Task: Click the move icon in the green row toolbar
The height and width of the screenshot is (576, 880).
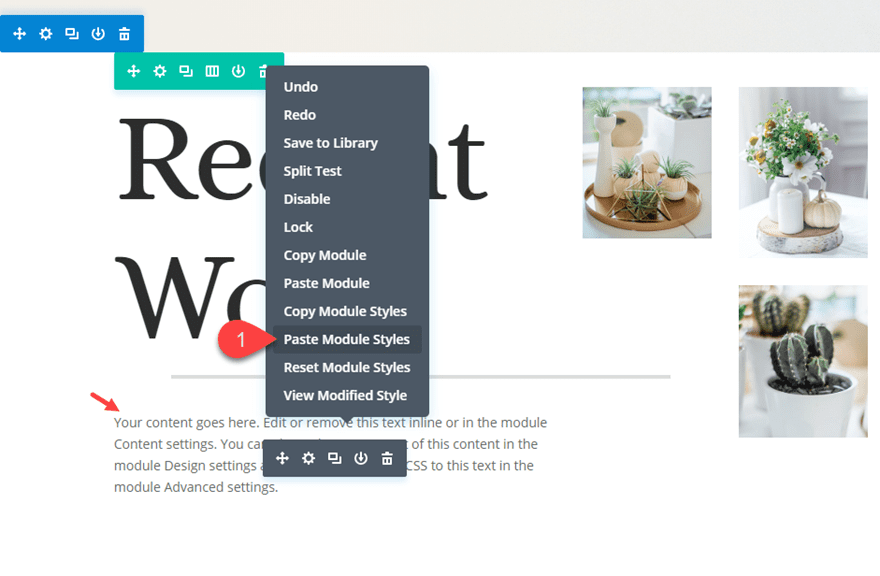Action: [133, 71]
